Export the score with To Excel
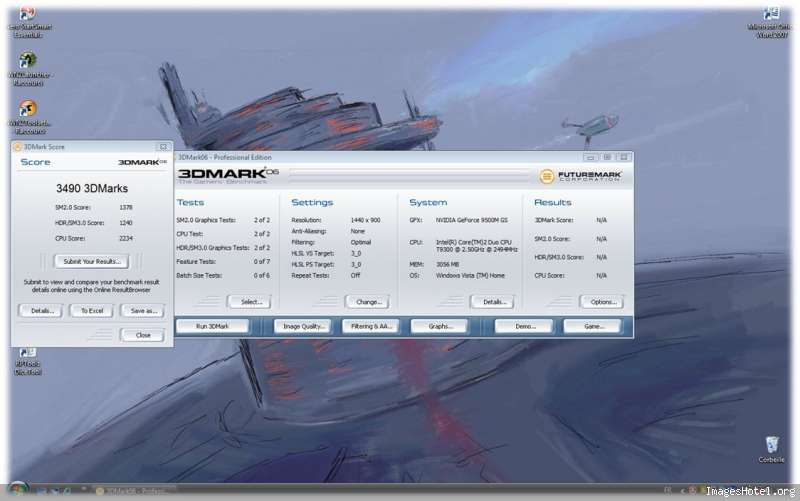 click(x=92, y=311)
